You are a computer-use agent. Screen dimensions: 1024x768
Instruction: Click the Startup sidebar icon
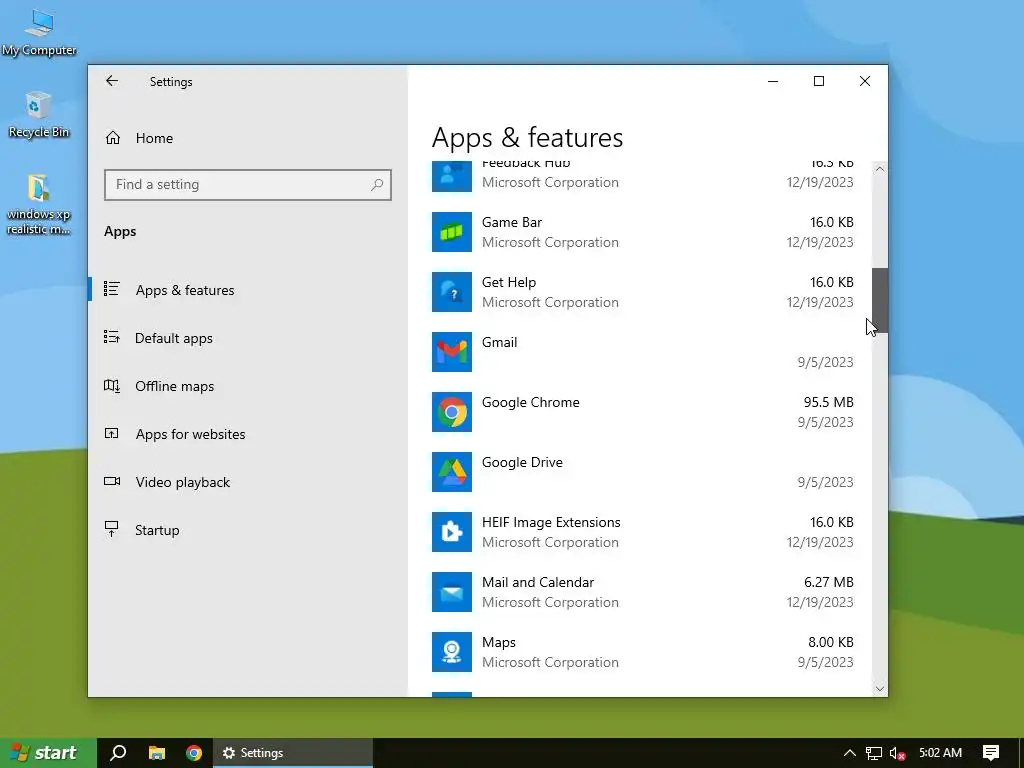[x=112, y=530]
